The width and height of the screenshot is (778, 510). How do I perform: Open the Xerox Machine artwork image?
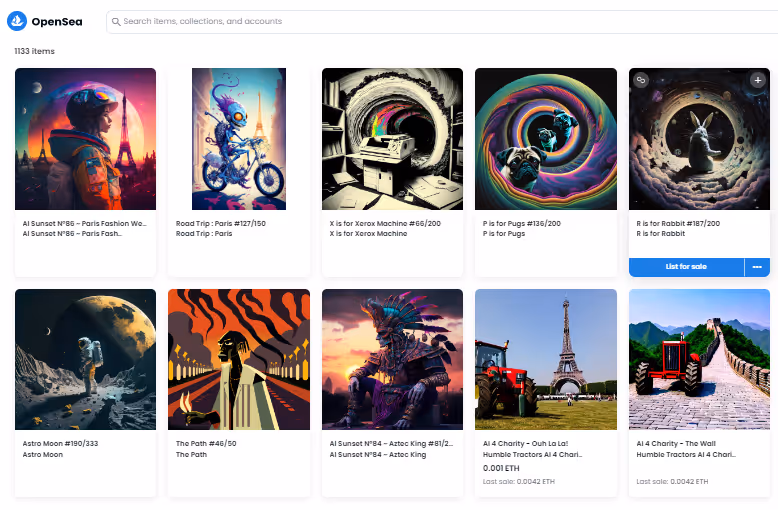click(392, 139)
